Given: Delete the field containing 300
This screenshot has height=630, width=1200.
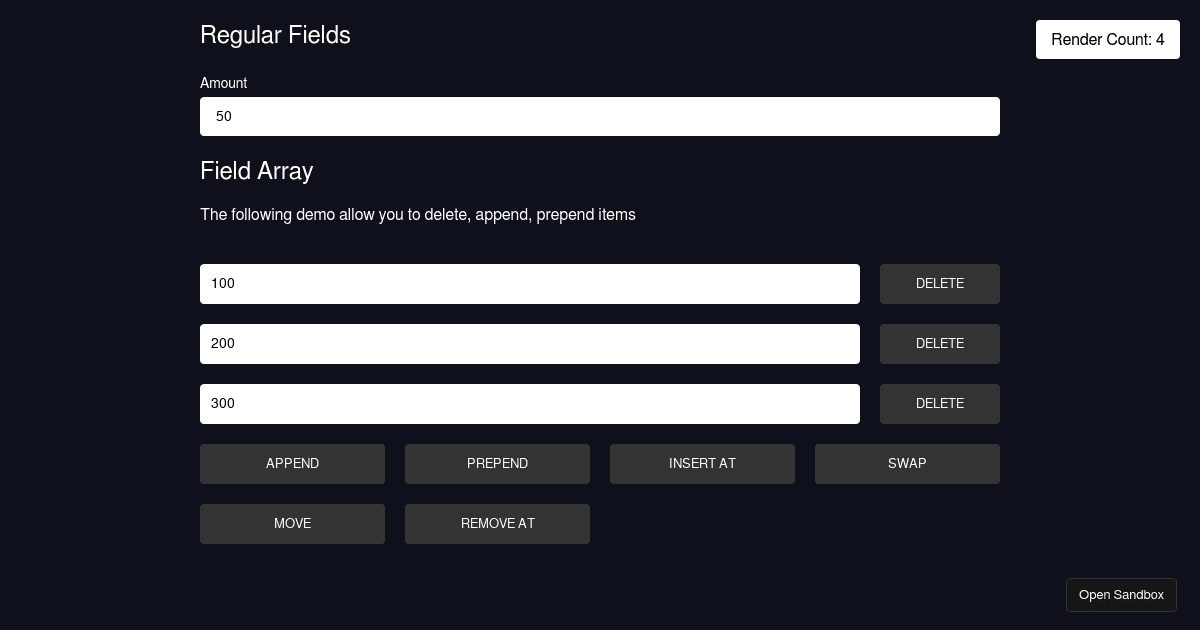Looking at the screenshot, I should [x=939, y=403].
